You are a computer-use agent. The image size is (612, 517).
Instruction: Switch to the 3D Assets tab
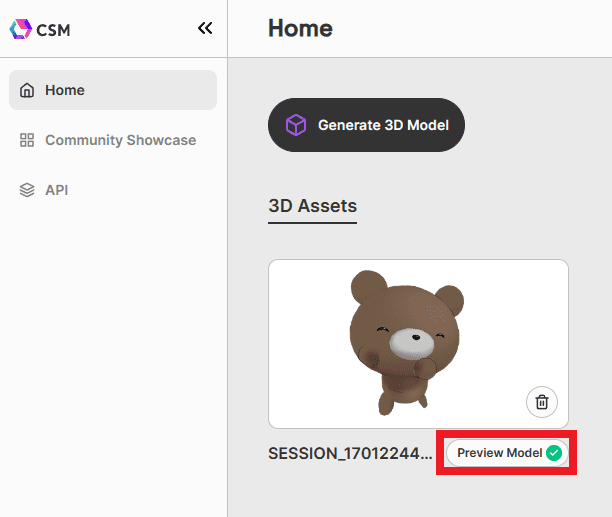[x=312, y=207]
